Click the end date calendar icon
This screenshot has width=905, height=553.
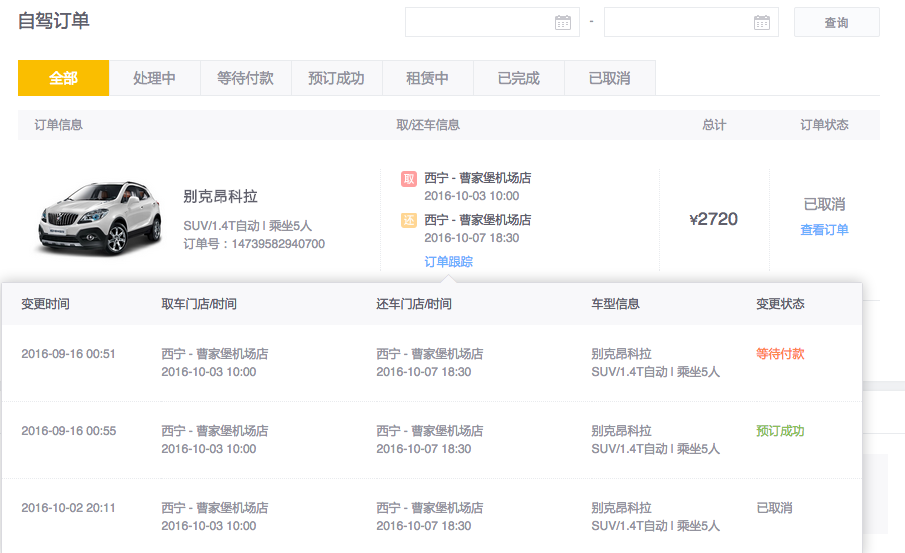pyautogui.click(x=762, y=22)
